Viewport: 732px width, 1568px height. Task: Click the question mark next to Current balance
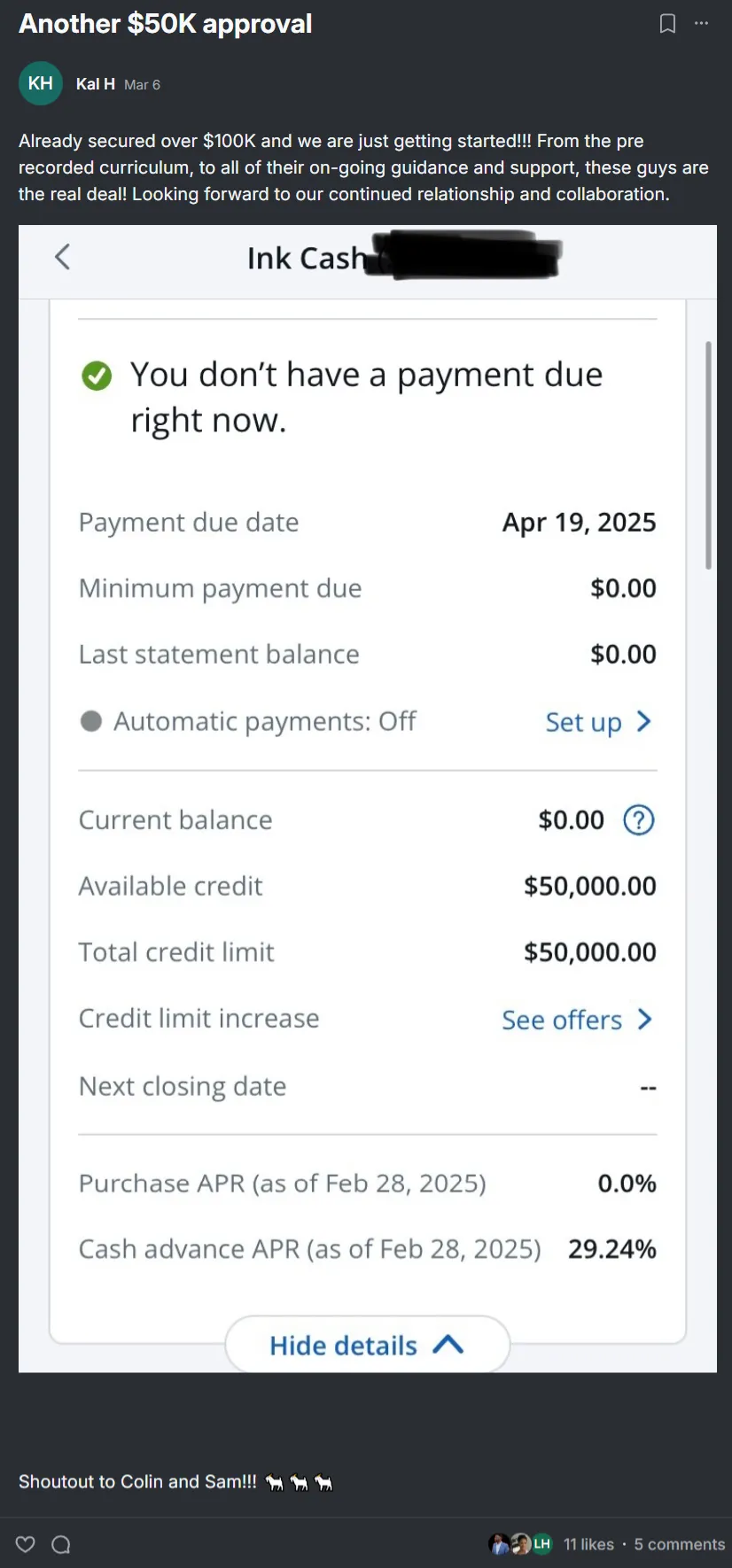click(x=638, y=820)
